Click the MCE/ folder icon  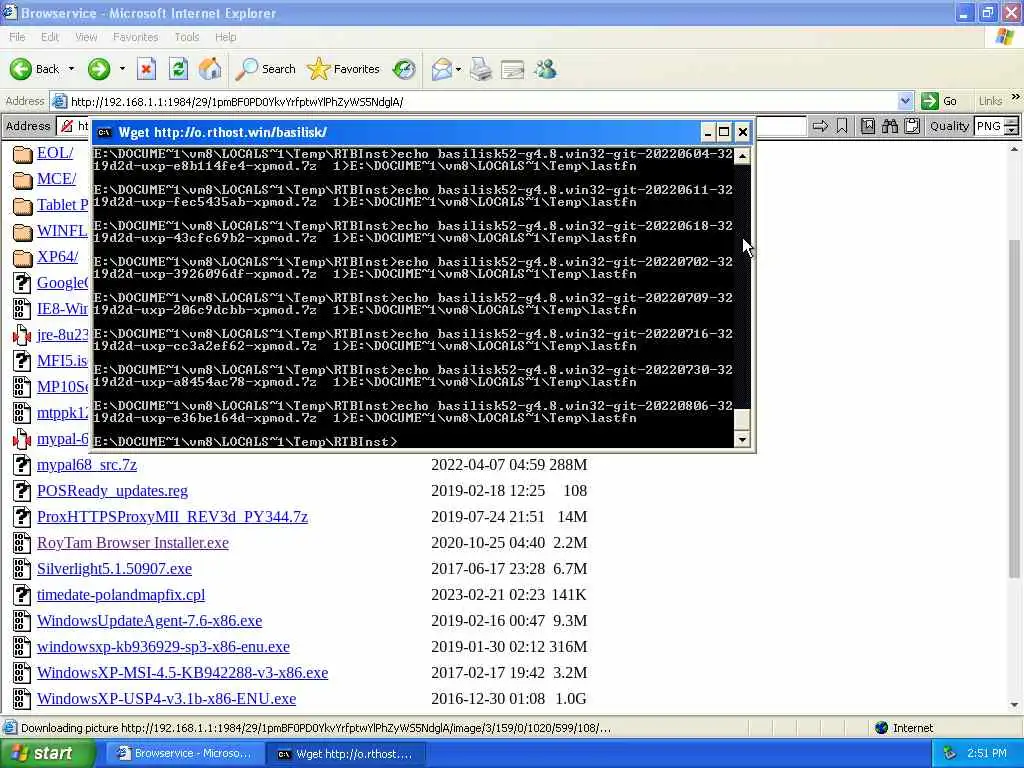(x=23, y=180)
